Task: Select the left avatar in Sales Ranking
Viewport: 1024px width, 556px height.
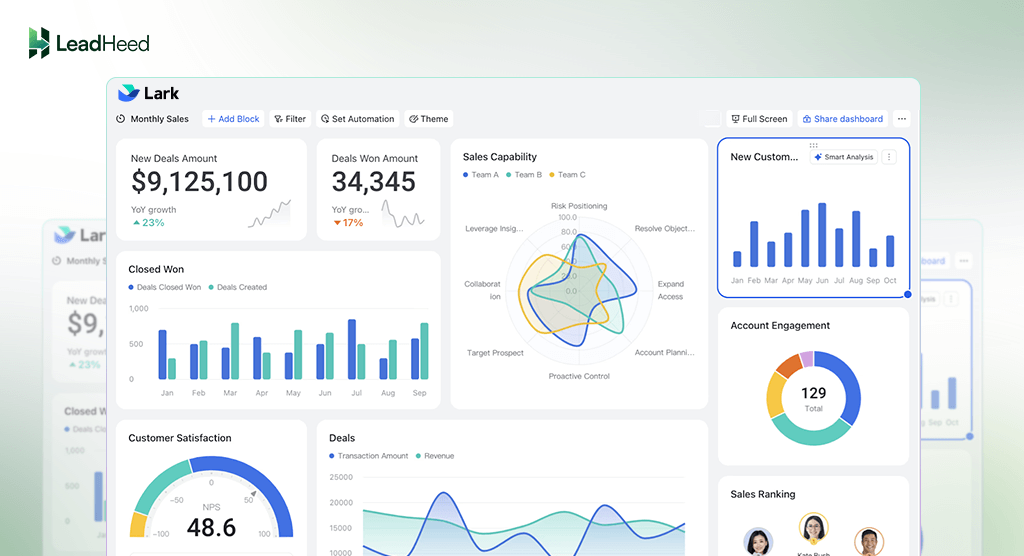Action: tap(758, 542)
